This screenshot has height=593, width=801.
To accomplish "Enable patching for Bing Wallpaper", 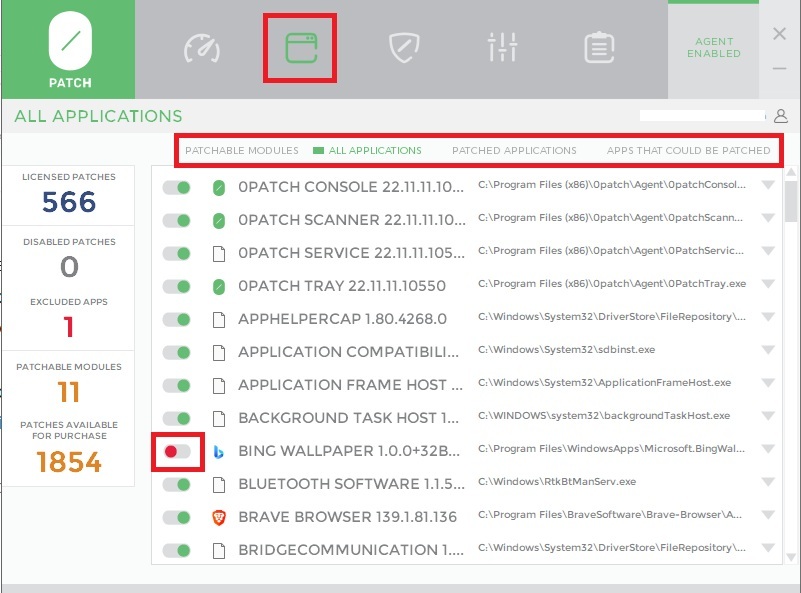I will [x=177, y=452].
